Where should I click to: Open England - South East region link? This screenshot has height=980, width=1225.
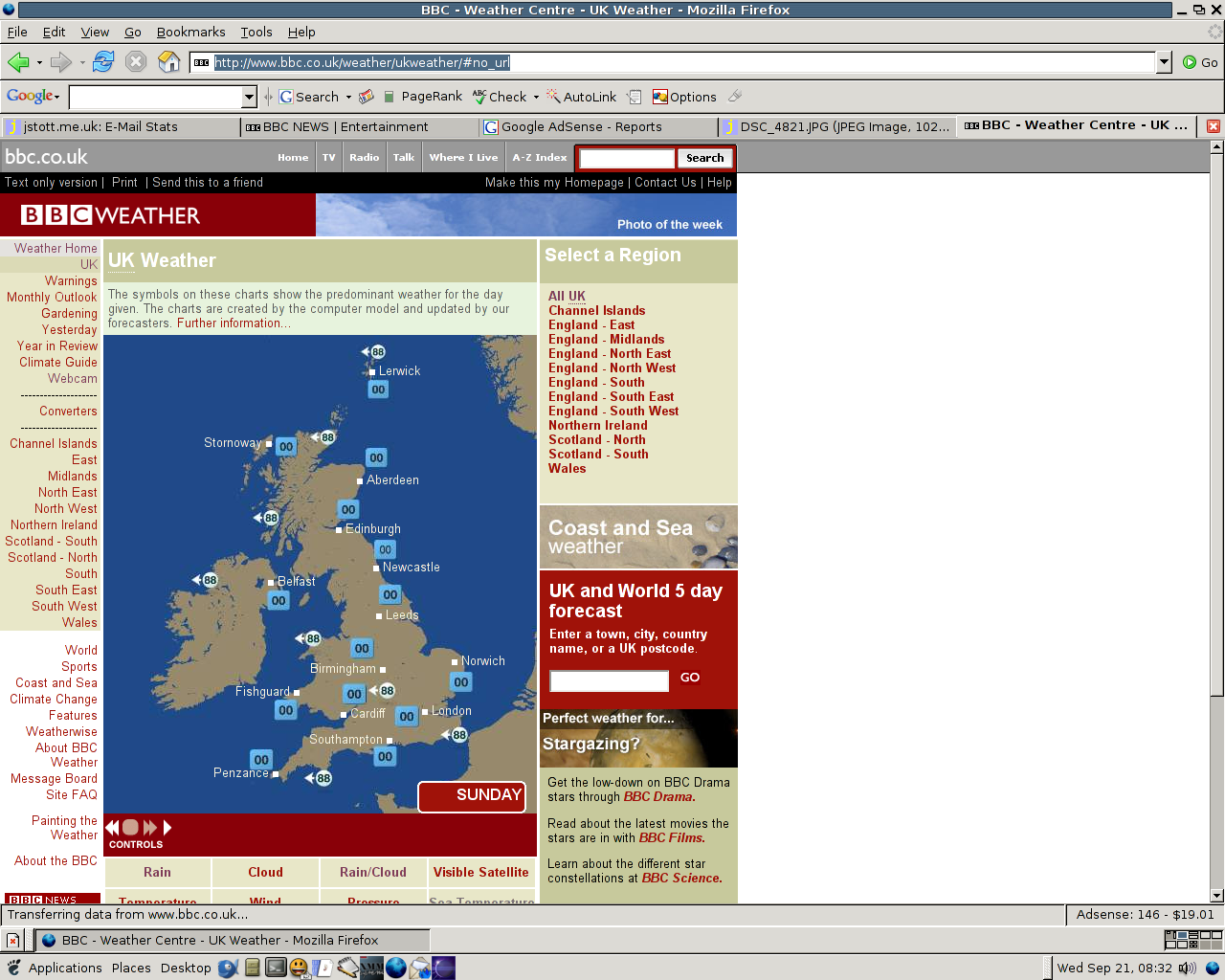[x=611, y=396]
